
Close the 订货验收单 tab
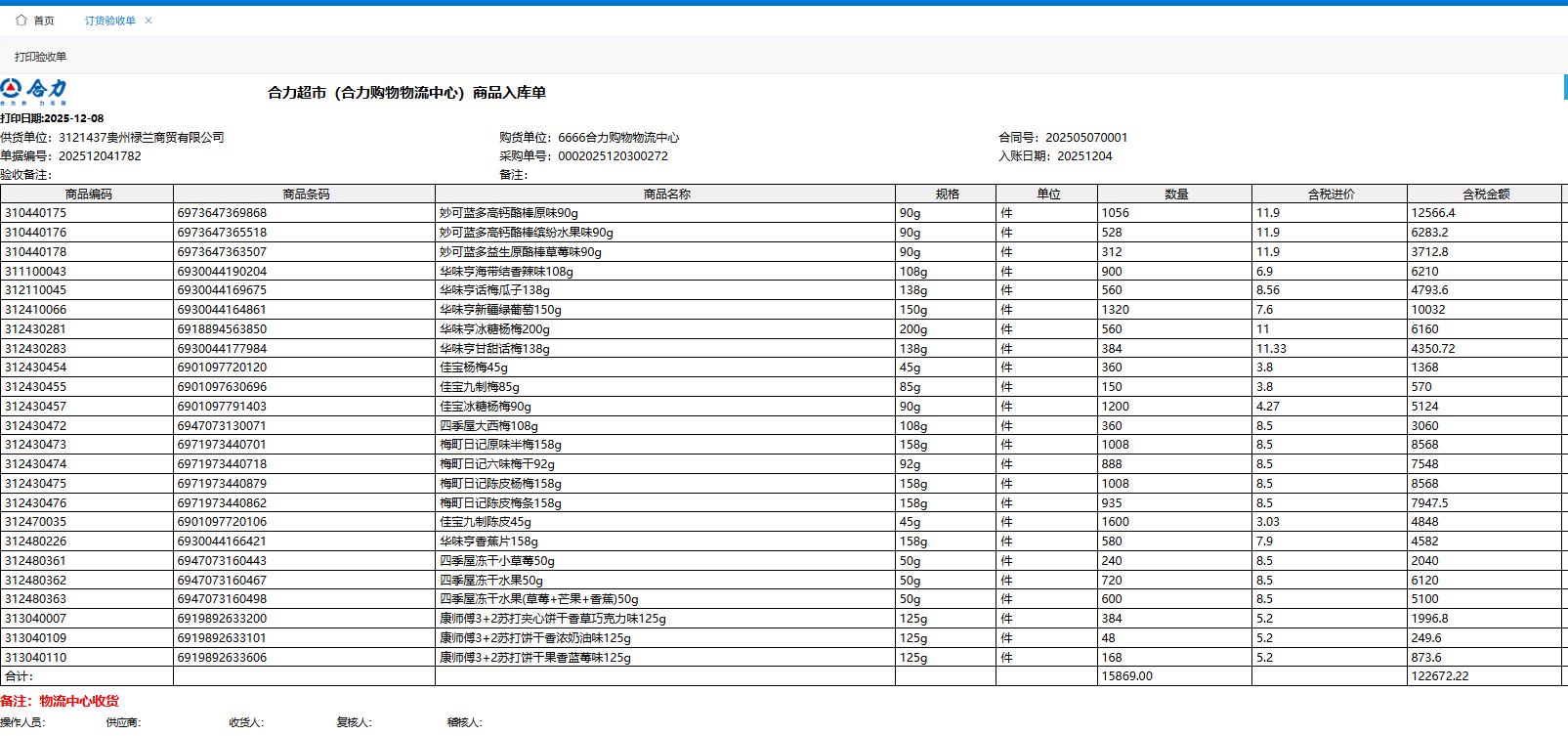[148, 21]
